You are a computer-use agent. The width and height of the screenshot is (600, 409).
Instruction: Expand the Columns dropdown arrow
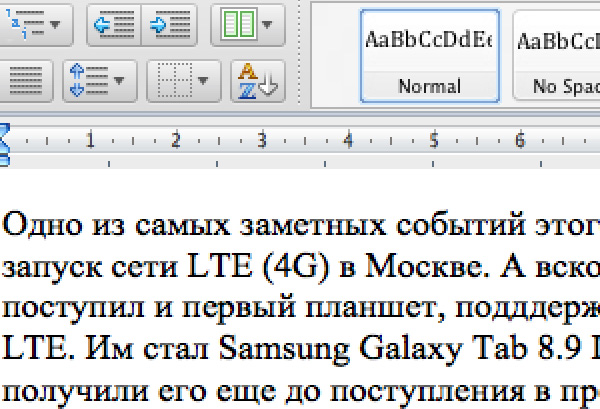[x=267, y=25]
